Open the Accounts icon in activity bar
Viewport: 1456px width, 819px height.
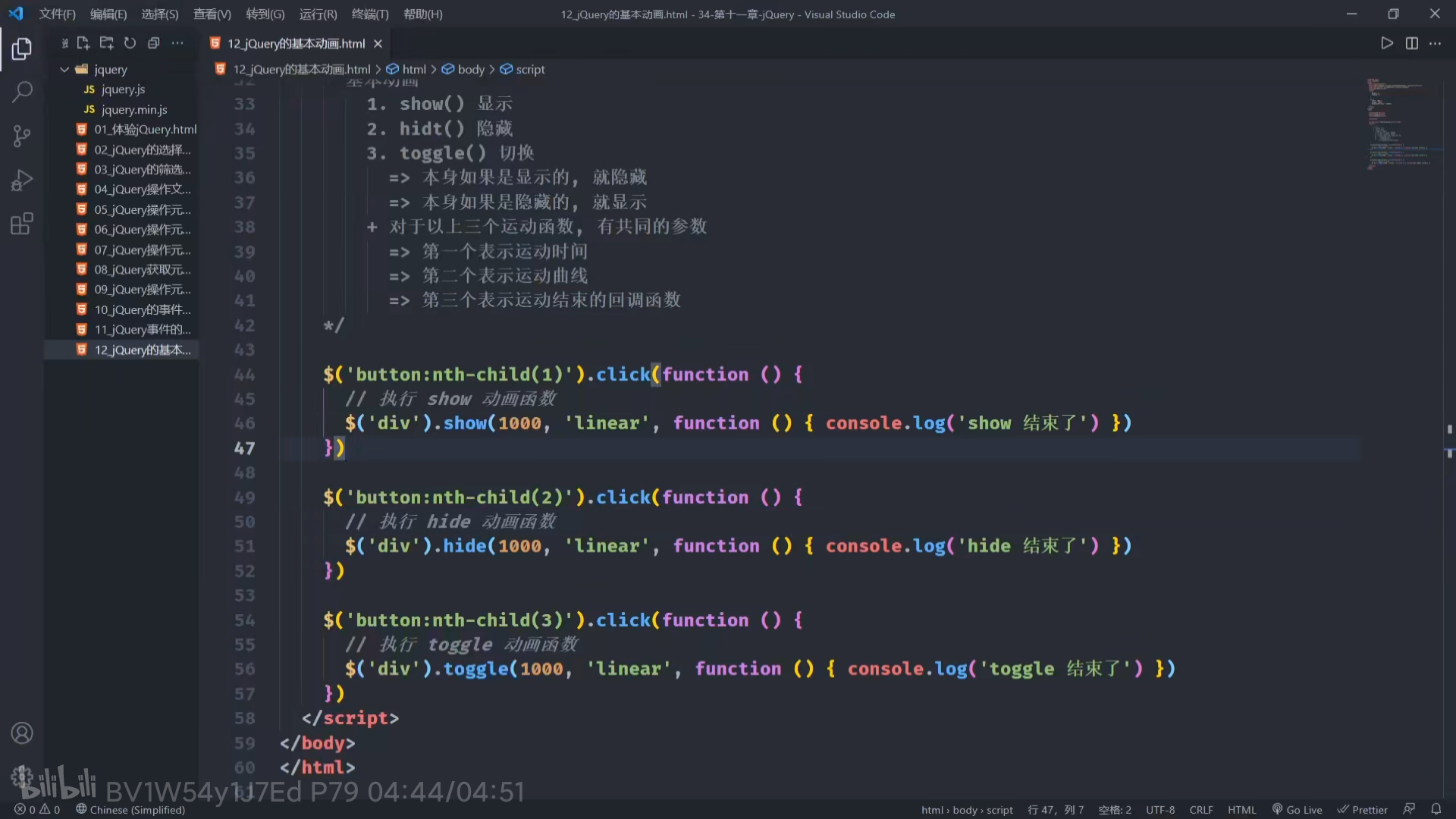pyautogui.click(x=22, y=733)
